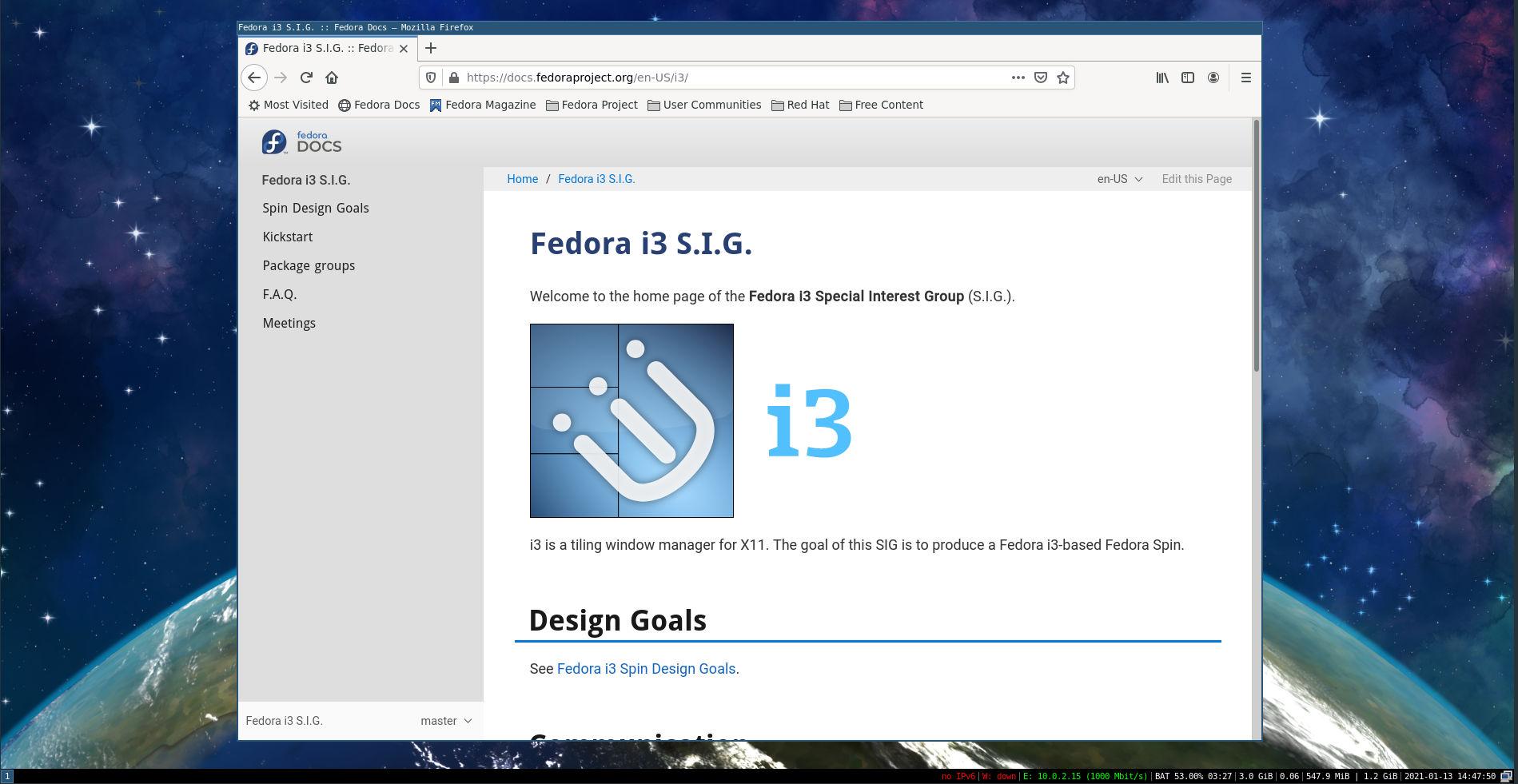Open the Fedora Magazine bookmark
Image resolution: width=1518 pixels, height=784 pixels.
pyautogui.click(x=483, y=105)
